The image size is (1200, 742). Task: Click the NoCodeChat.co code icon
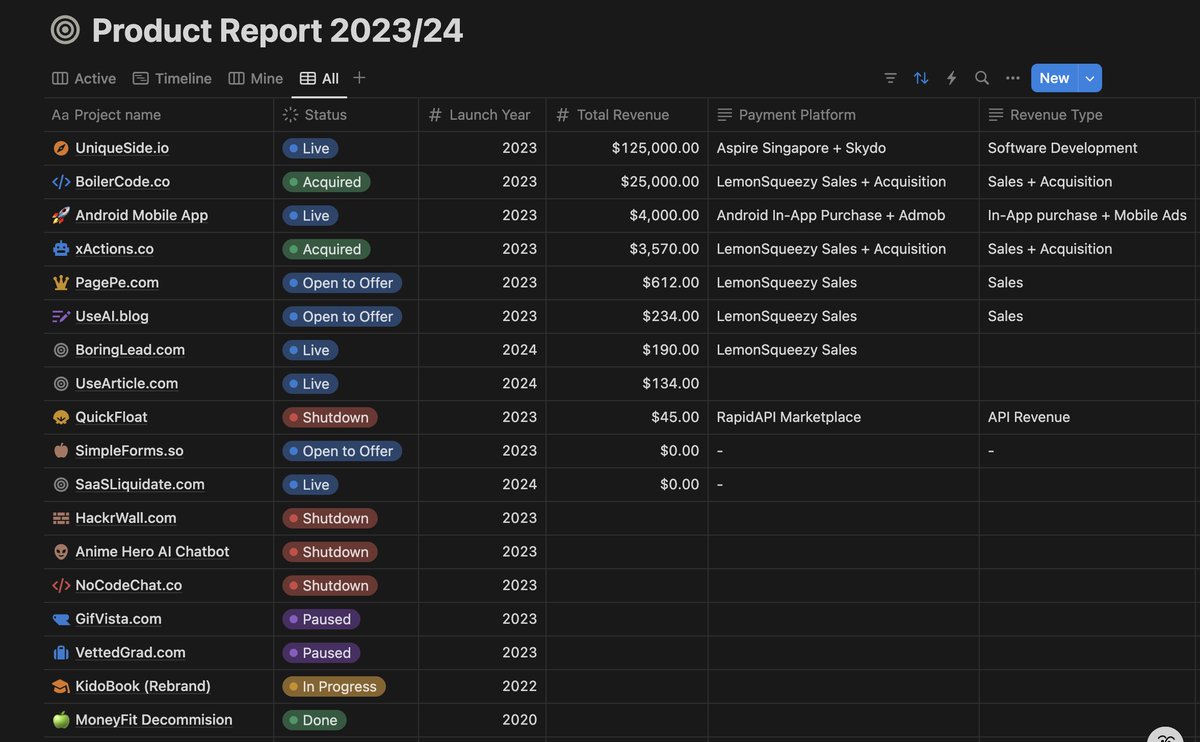[61, 585]
